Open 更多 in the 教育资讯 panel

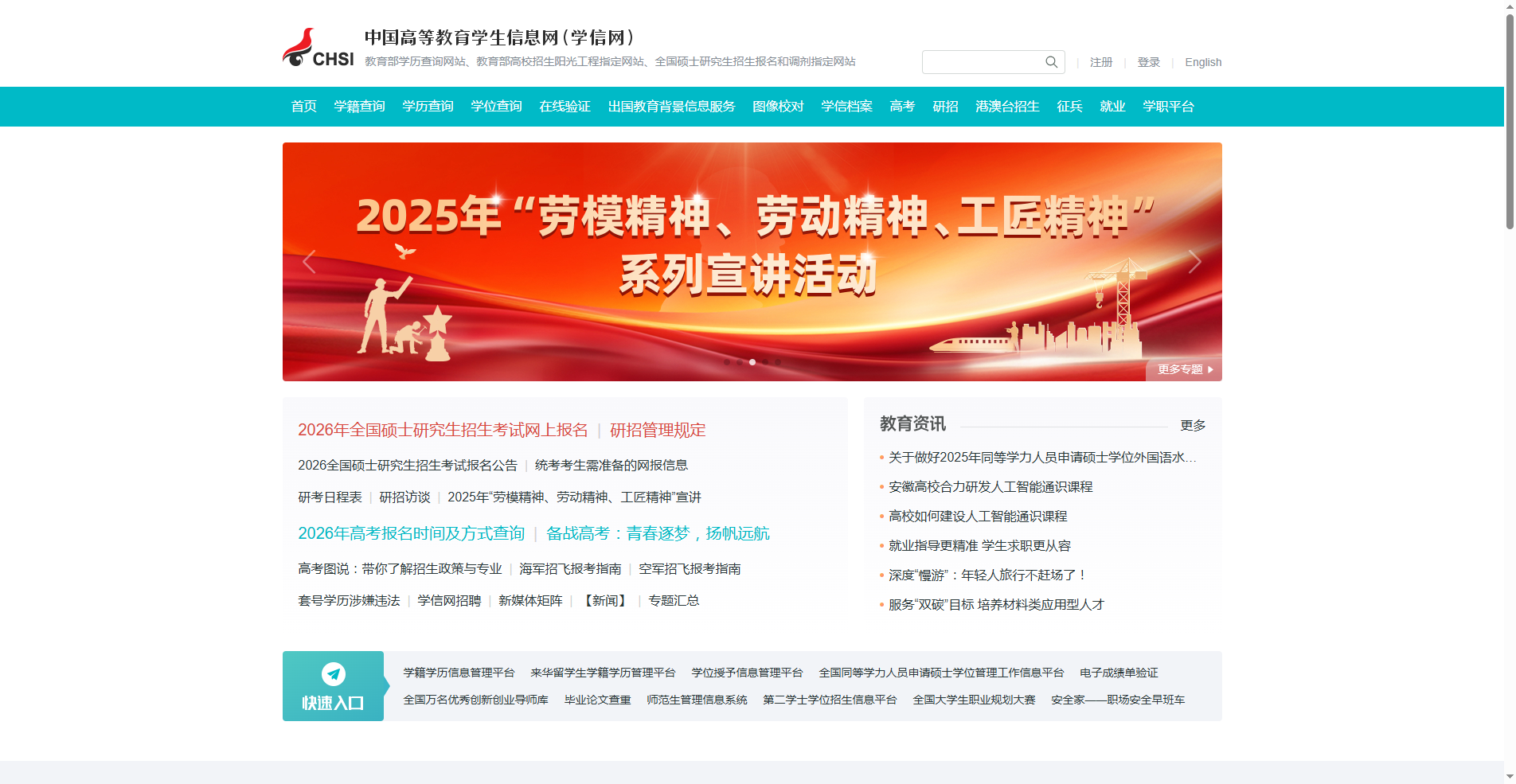click(x=1192, y=424)
